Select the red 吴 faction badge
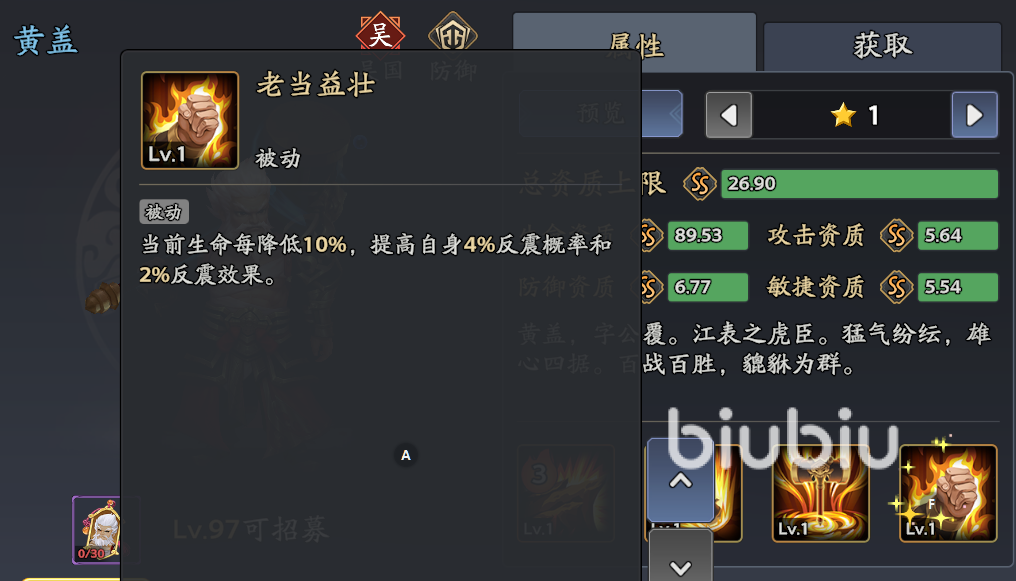This screenshot has width=1016, height=581. [380, 34]
